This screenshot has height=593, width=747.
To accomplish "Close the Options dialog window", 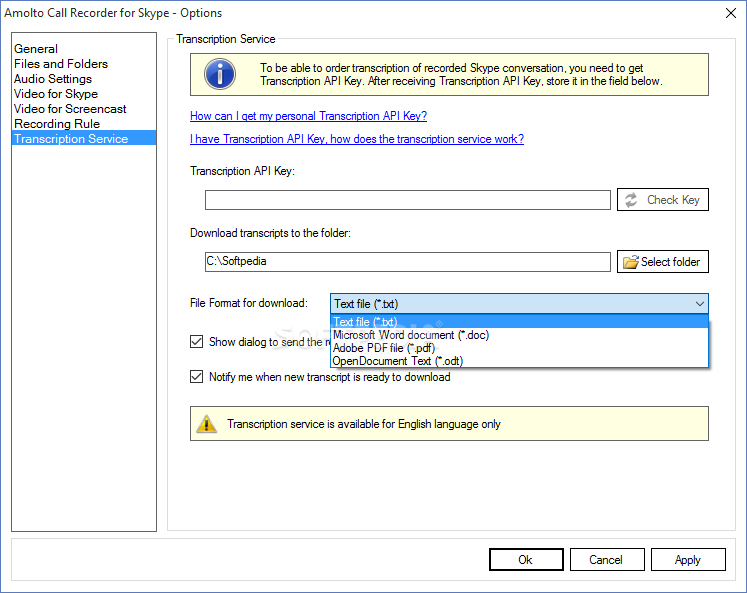I will point(731,13).
